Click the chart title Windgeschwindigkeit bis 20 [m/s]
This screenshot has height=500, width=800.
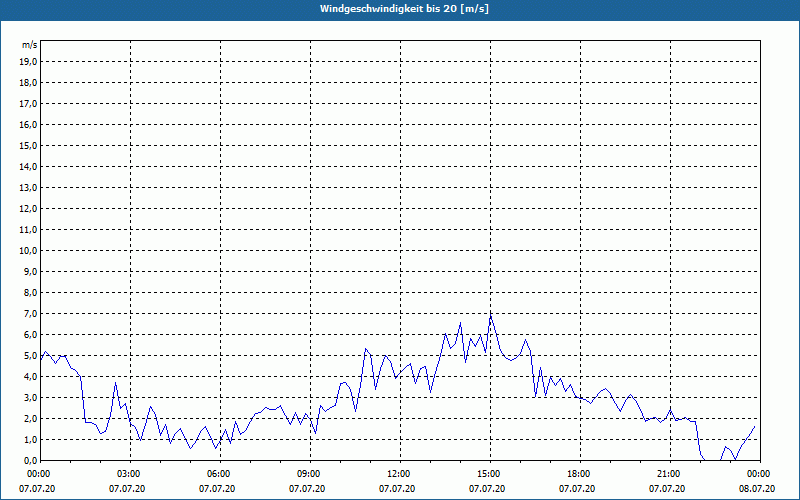click(404, 9)
